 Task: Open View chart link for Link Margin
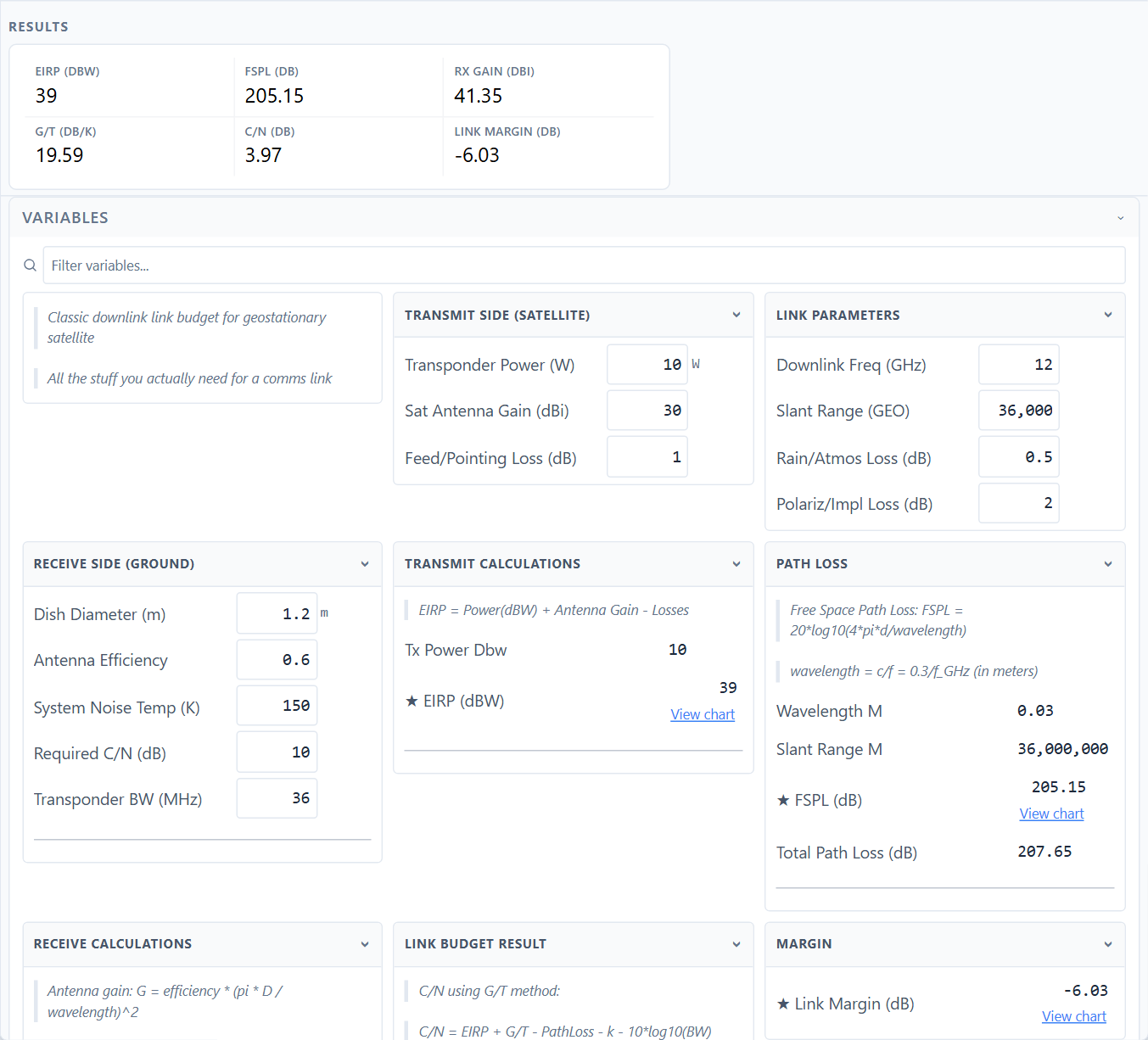[1074, 1016]
